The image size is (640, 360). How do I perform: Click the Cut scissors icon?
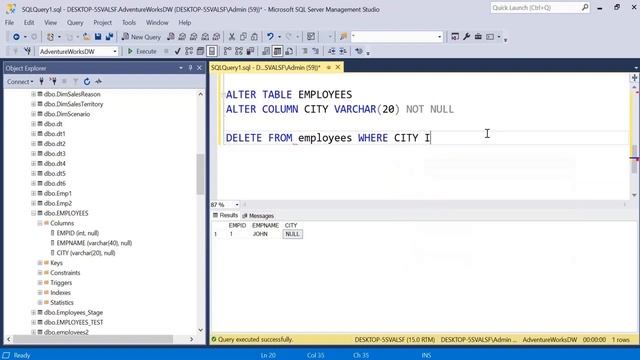tap(232, 37)
